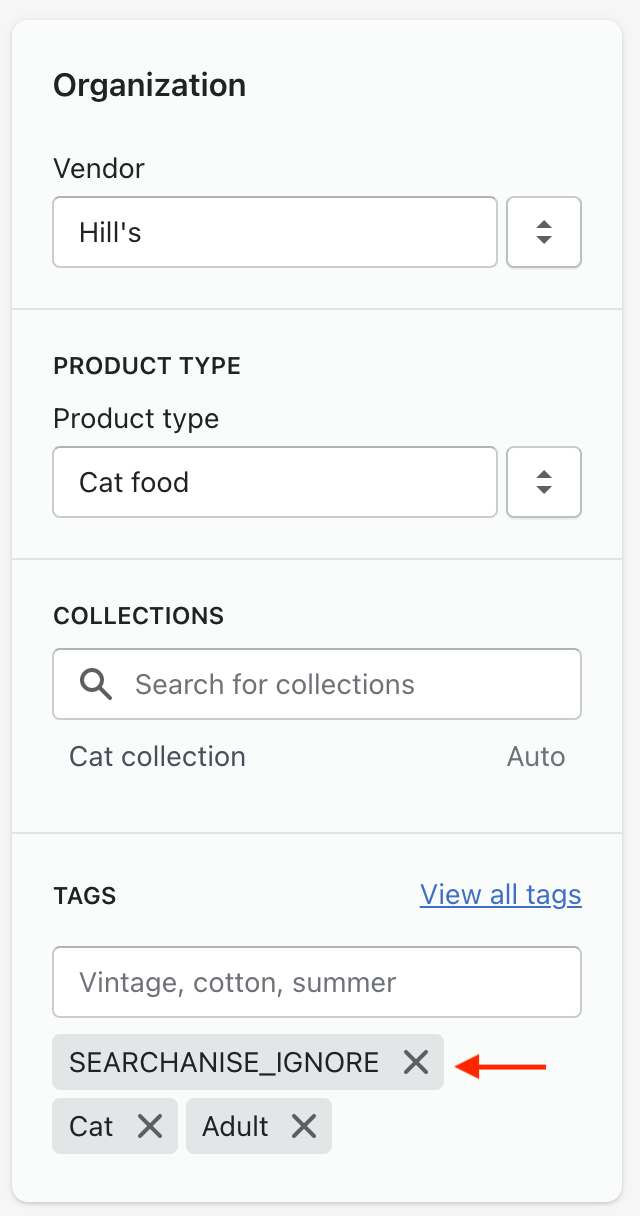Select the Adult tag label
The width and height of the screenshot is (640, 1216).
[x=235, y=1126]
